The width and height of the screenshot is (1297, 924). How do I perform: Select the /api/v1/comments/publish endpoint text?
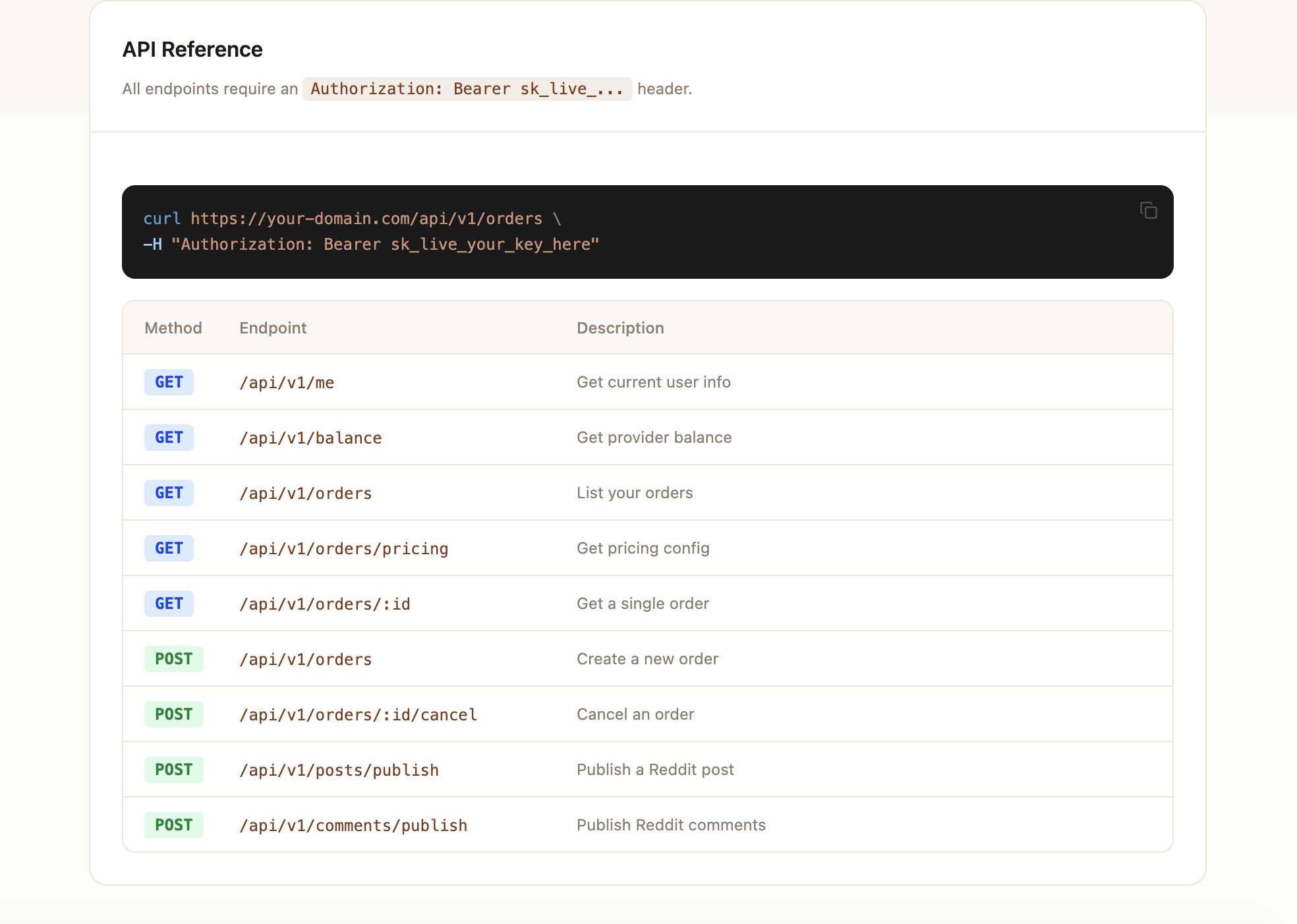click(353, 826)
